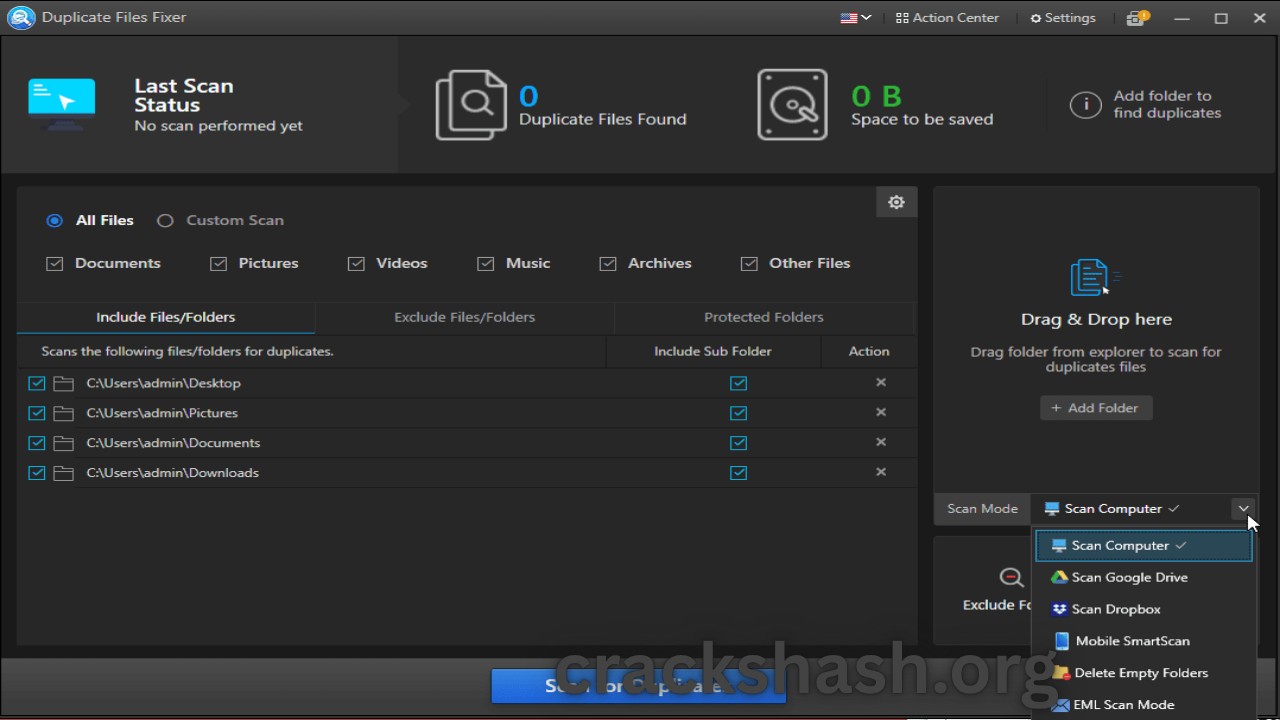The width and height of the screenshot is (1280, 720).
Task: Open the language flag selector
Action: tap(856, 18)
